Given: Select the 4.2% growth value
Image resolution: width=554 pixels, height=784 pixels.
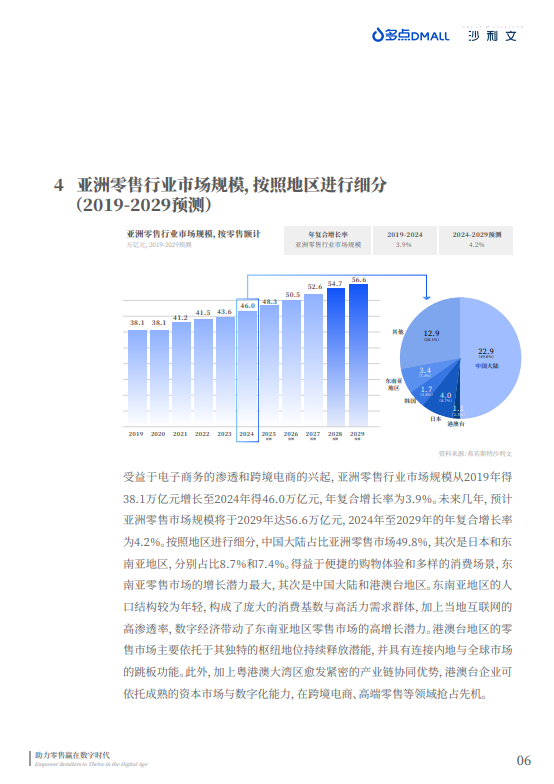Looking at the screenshot, I should pyautogui.click(x=476, y=245).
